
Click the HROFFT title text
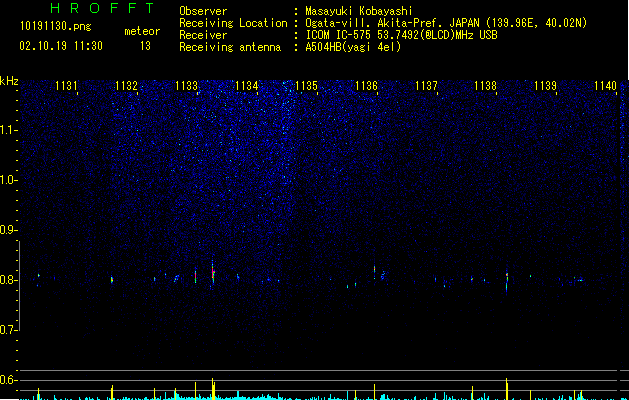pos(102,8)
